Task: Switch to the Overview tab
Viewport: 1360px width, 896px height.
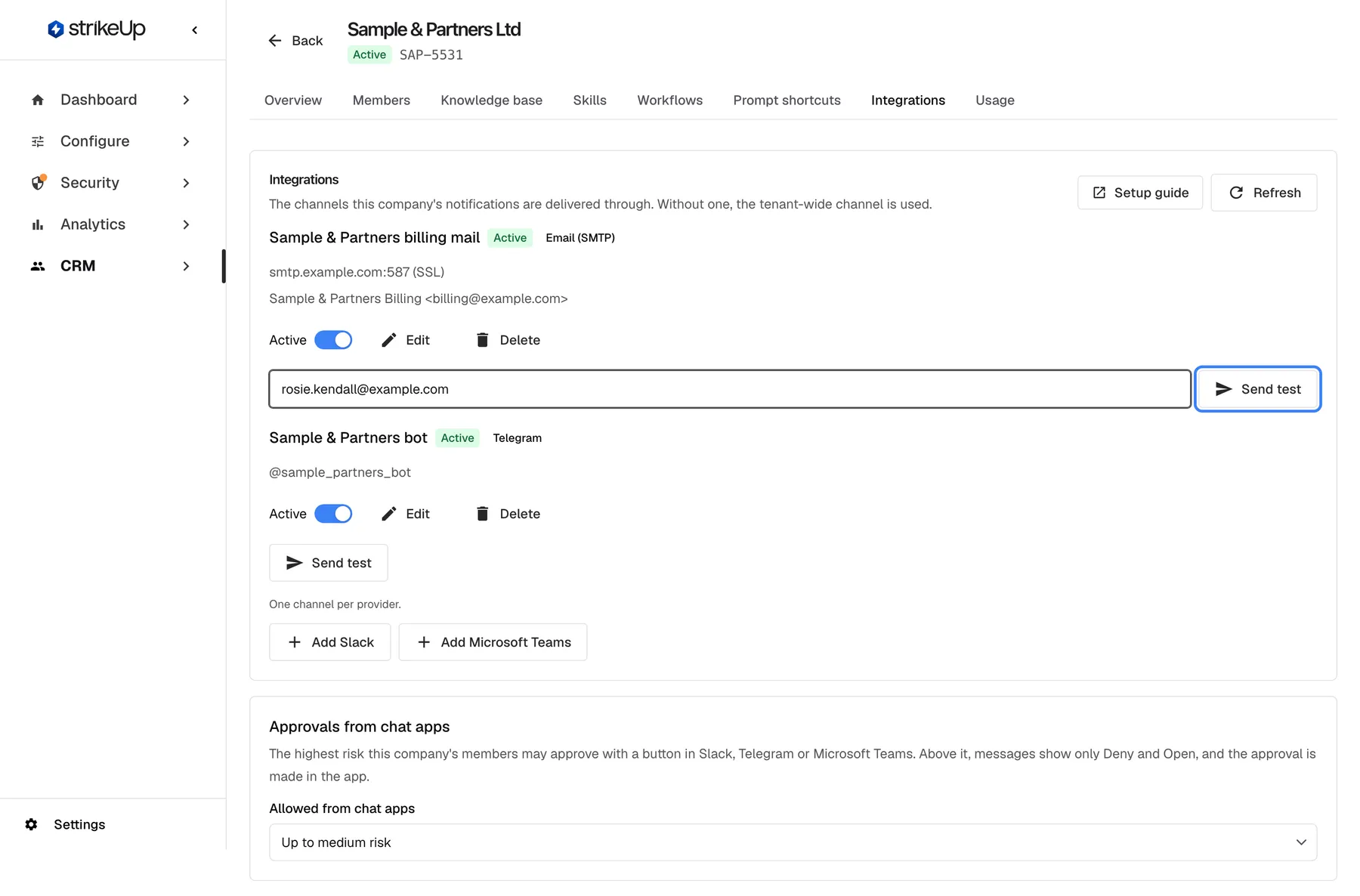Action: pyautogui.click(x=293, y=100)
